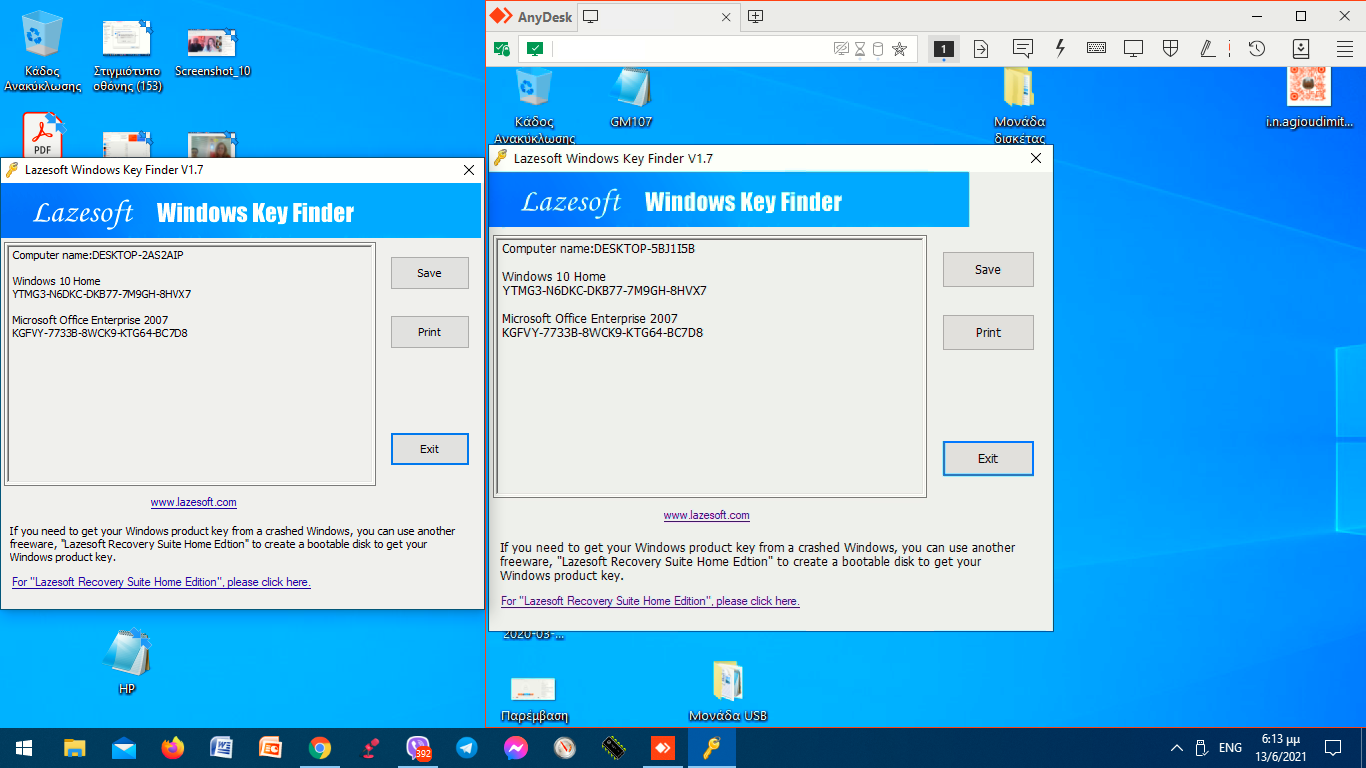1366x768 pixels.
Task: Open the AnyDesk chat icon
Action: [1022, 48]
